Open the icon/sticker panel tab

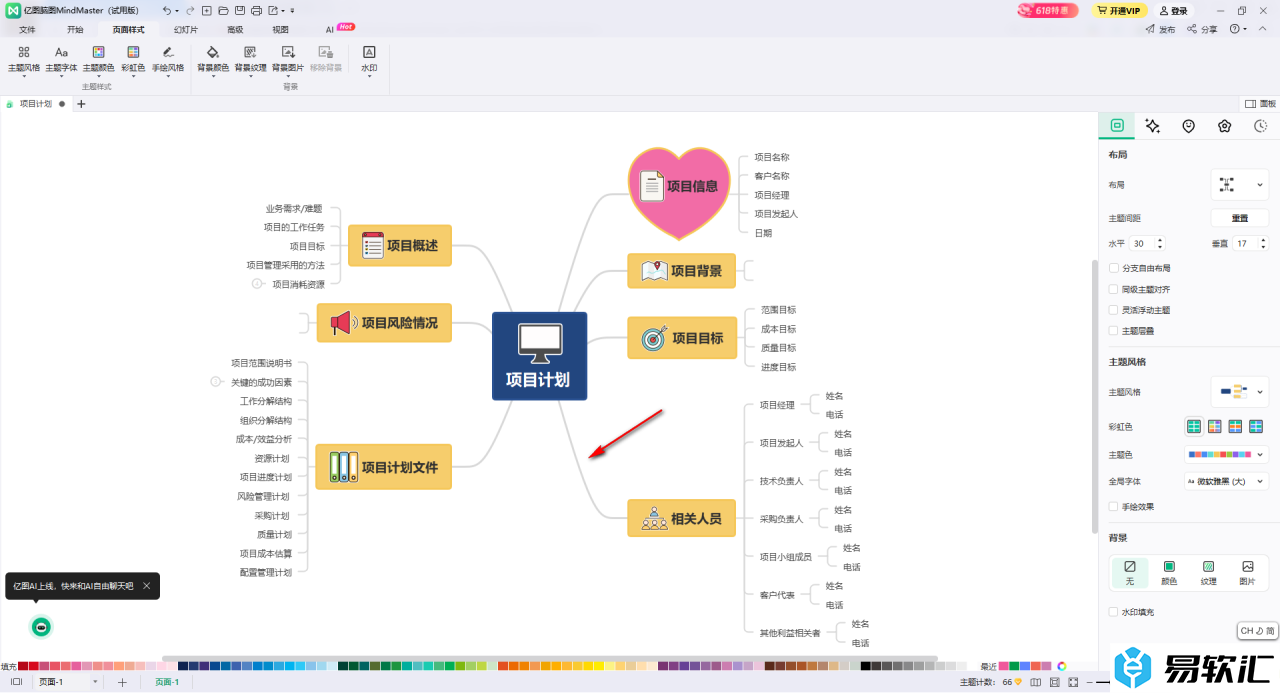(x=1189, y=126)
